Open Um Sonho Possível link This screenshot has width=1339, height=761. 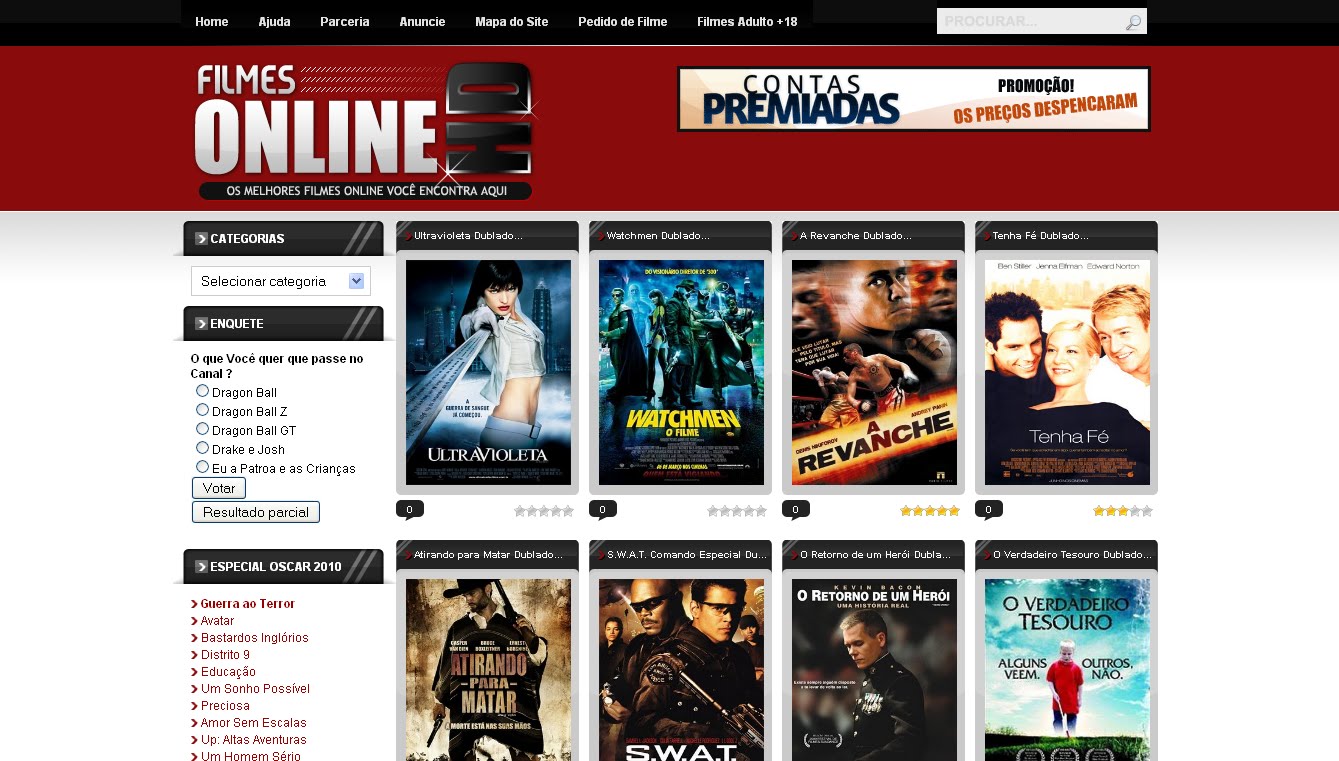256,689
